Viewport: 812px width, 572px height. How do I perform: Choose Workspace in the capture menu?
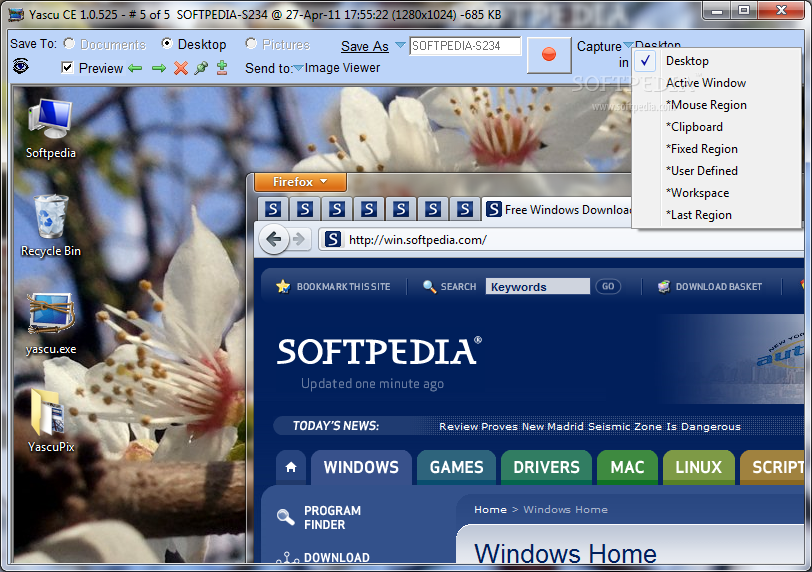point(717,193)
